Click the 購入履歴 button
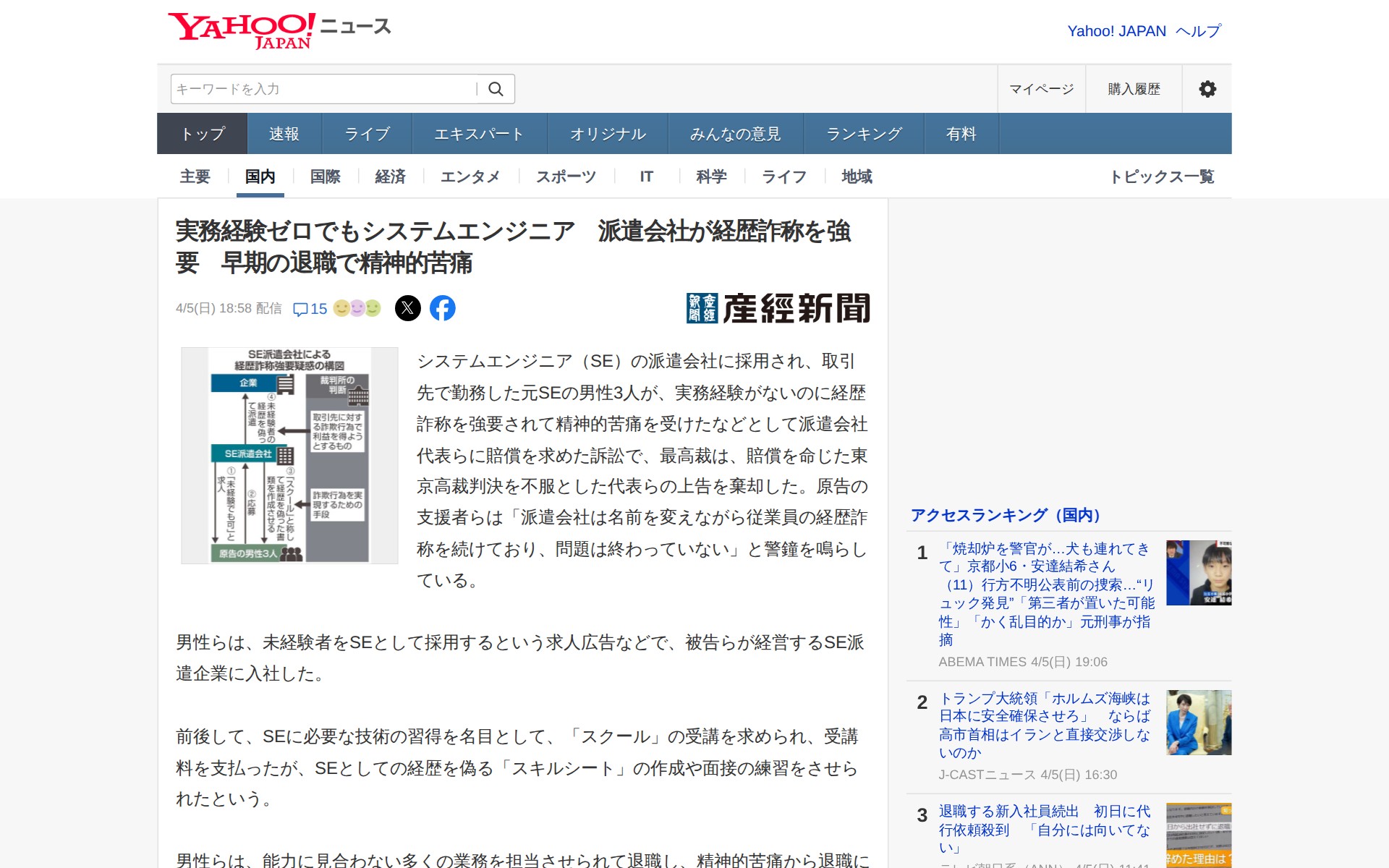 point(1134,89)
